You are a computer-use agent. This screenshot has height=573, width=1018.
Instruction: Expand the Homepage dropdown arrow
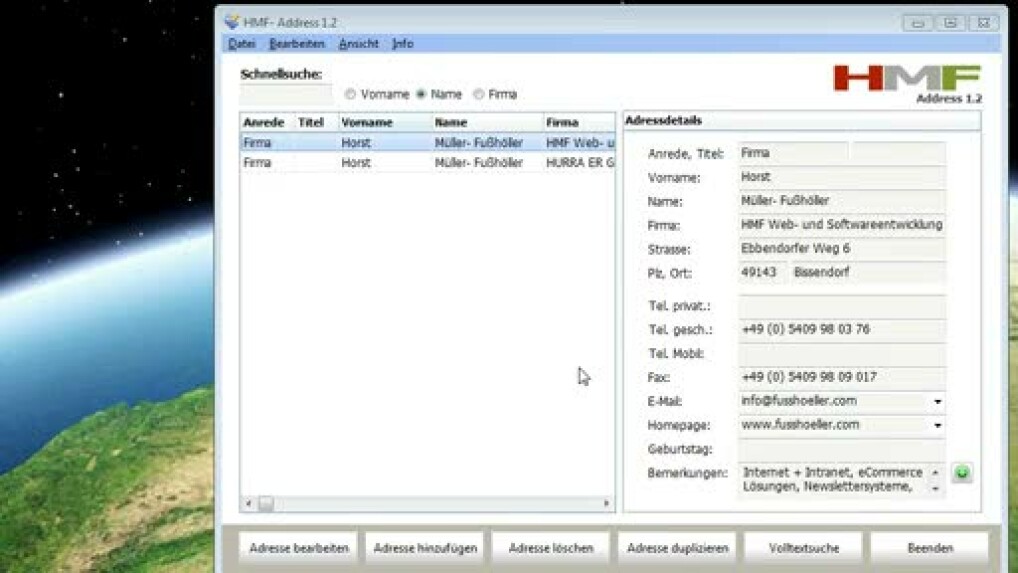pyautogui.click(x=938, y=426)
